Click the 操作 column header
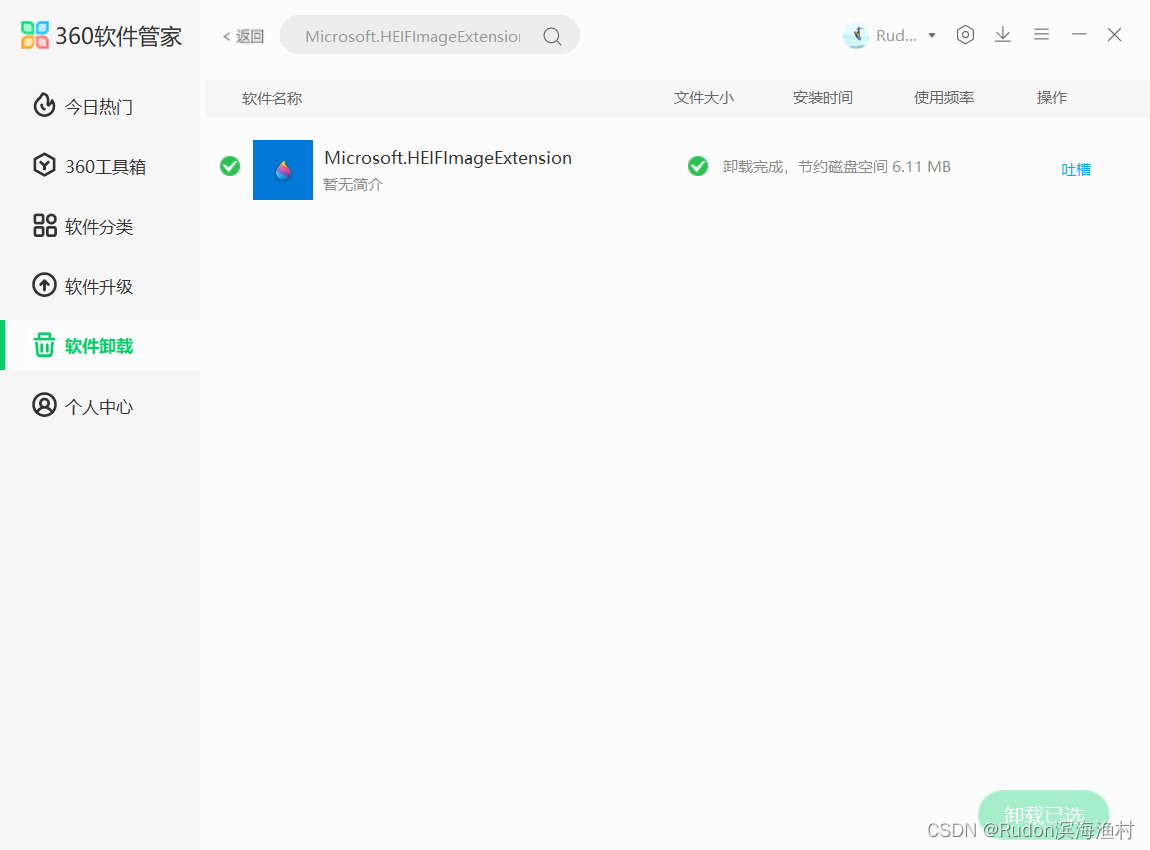 tap(1051, 98)
